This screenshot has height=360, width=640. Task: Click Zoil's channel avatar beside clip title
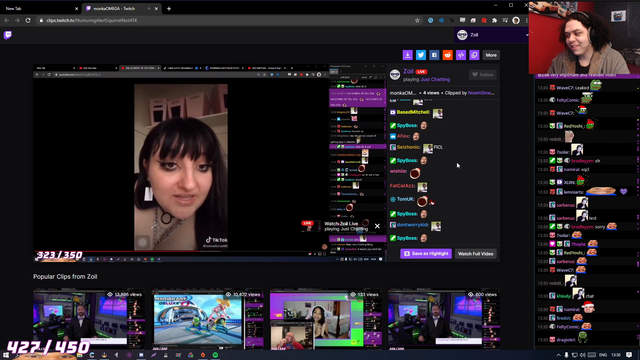(x=395, y=75)
